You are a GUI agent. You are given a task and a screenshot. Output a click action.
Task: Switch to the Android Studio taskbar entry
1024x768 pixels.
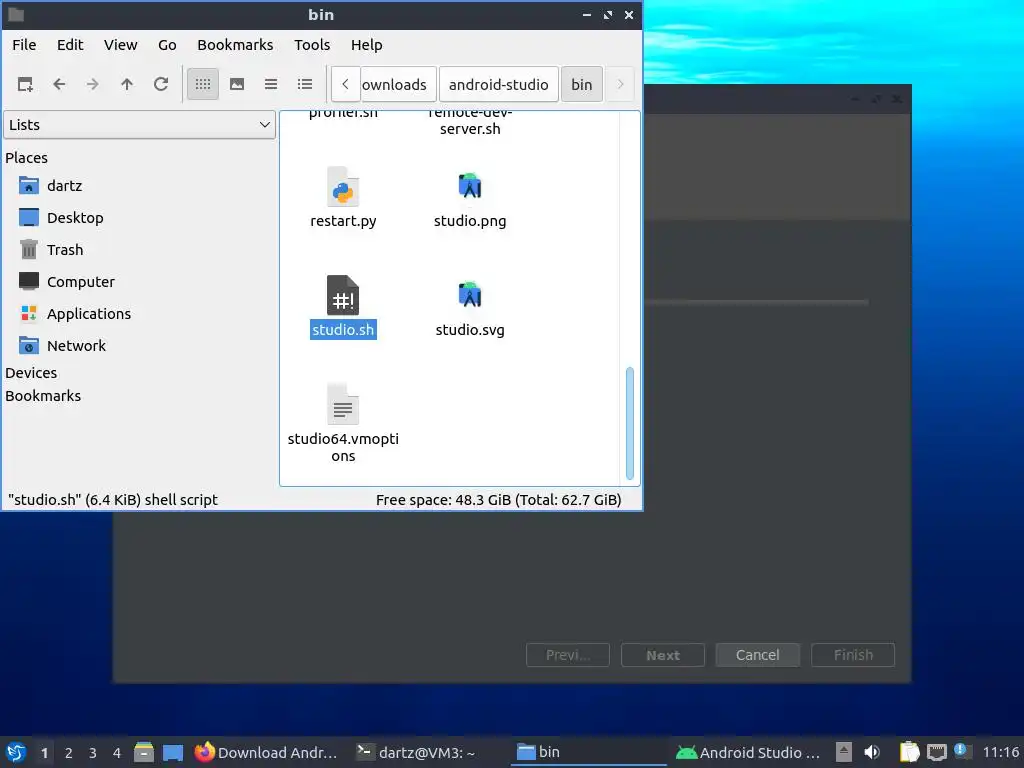[748, 752]
